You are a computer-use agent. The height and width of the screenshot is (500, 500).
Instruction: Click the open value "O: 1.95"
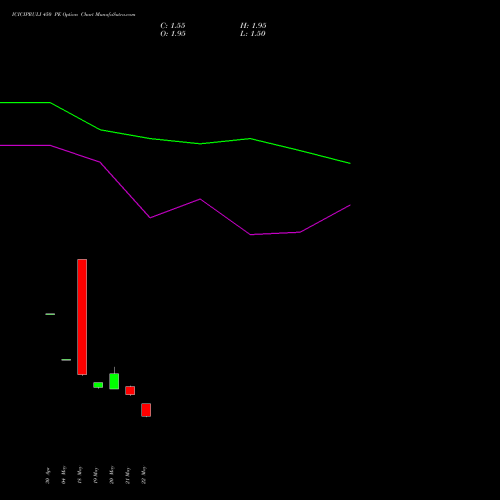click(x=173, y=34)
